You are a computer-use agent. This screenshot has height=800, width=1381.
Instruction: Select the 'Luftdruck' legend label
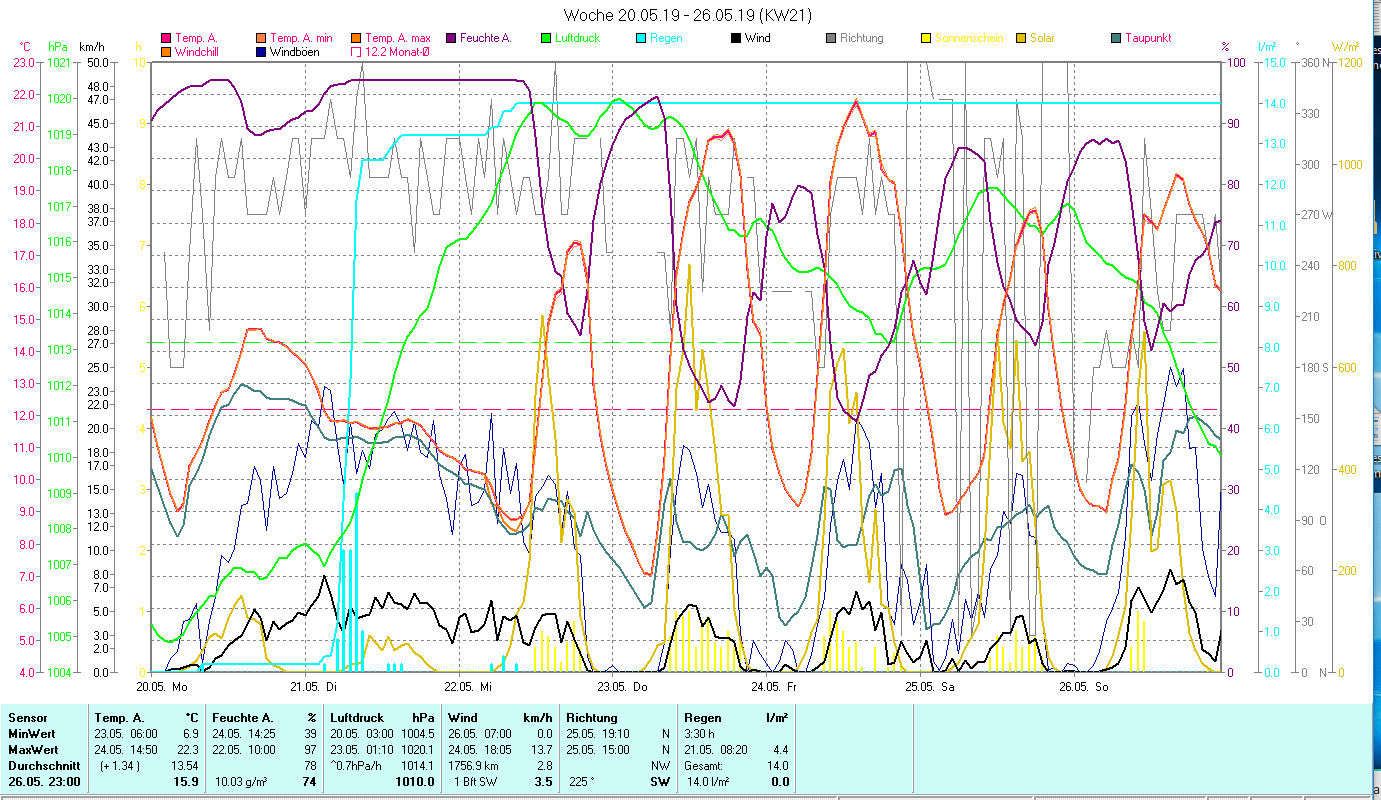click(x=579, y=39)
